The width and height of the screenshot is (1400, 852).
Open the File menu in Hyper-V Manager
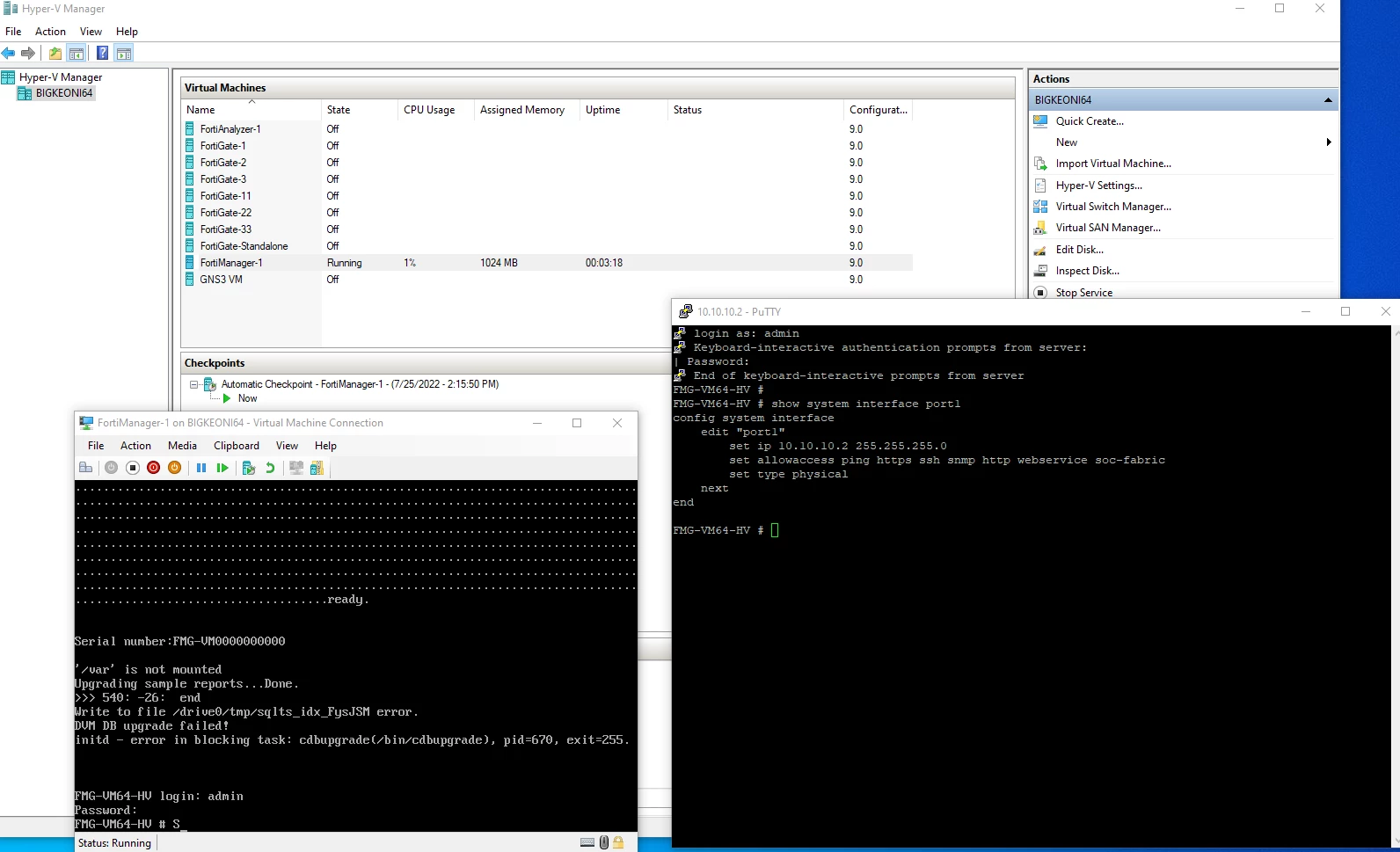[x=13, y=32]
